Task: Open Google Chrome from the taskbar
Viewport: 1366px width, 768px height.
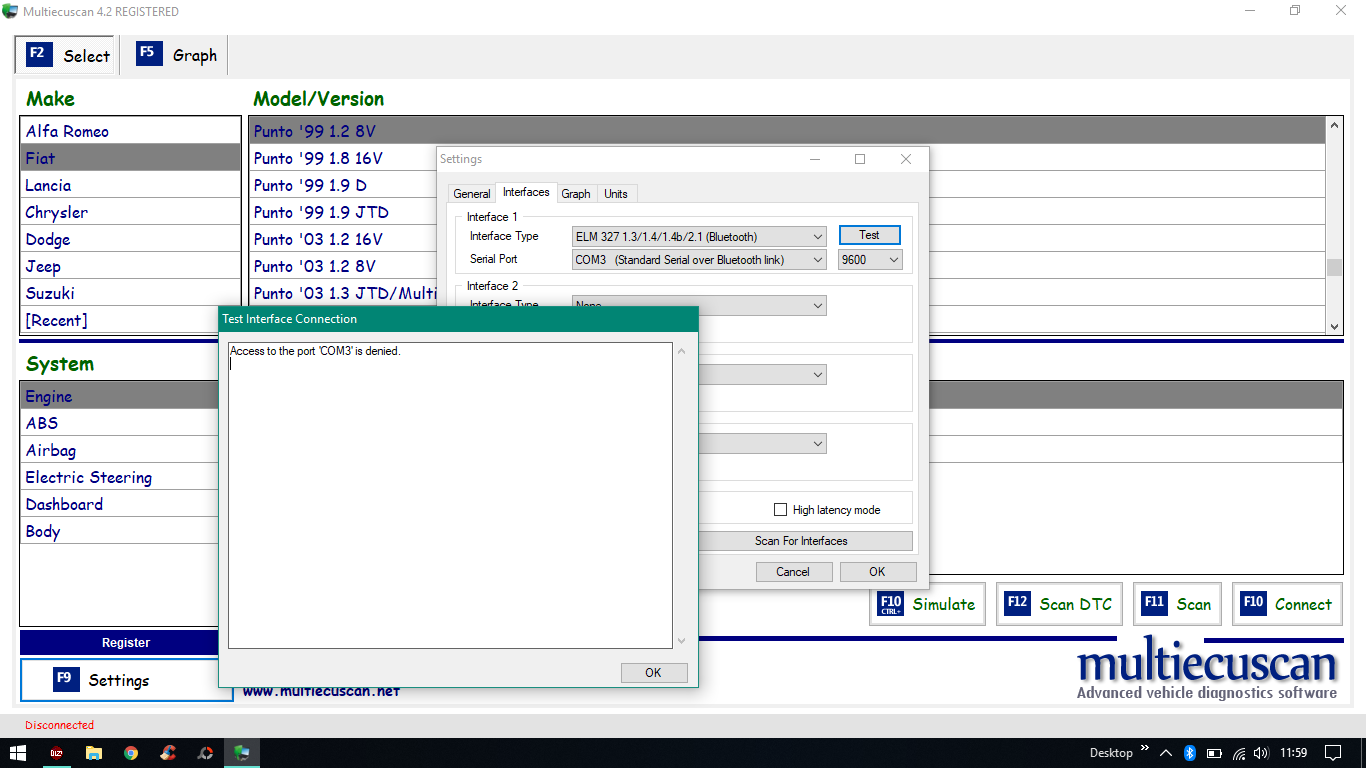Action: click(x=131, y=753)
